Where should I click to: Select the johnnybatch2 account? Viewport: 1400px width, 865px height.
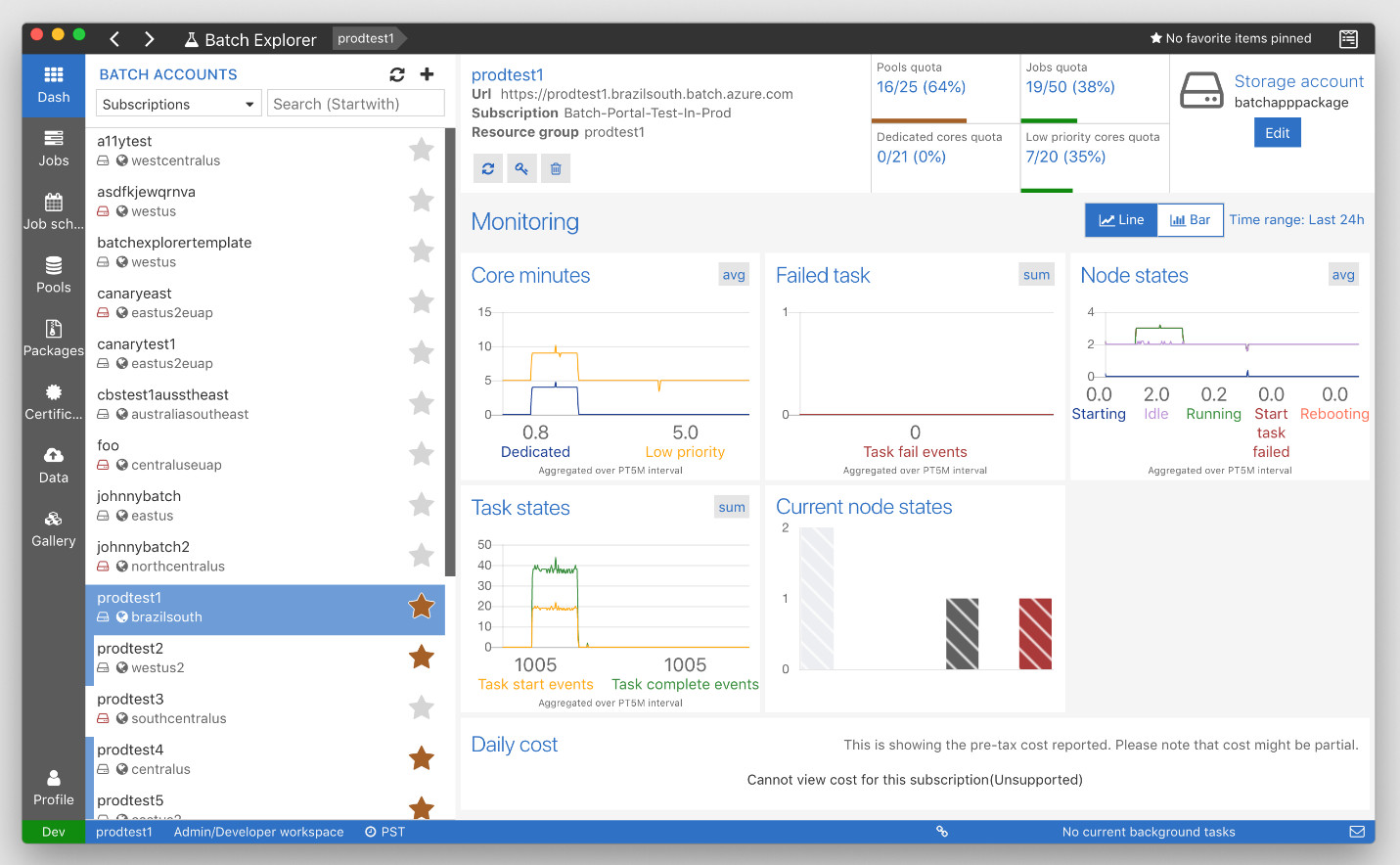(265, 556)
